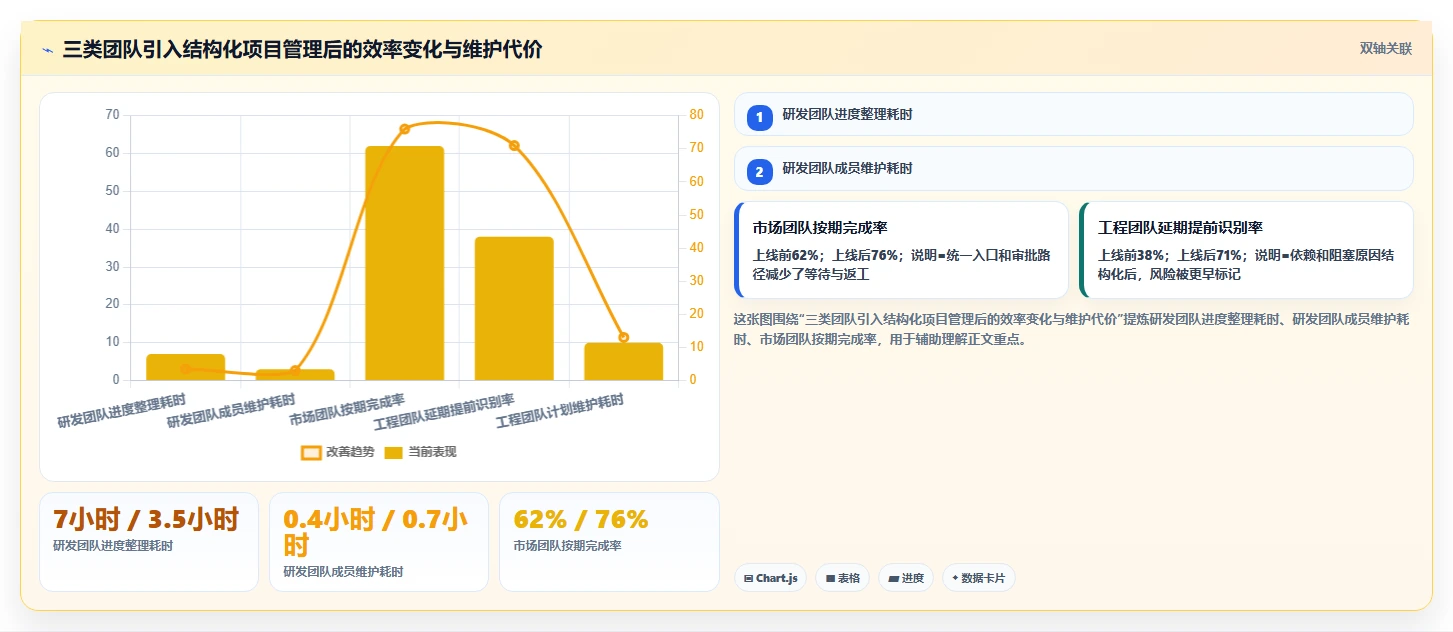
Task: Click x-axis label 研发团队进度整理耗时
Action: (122, 412)
